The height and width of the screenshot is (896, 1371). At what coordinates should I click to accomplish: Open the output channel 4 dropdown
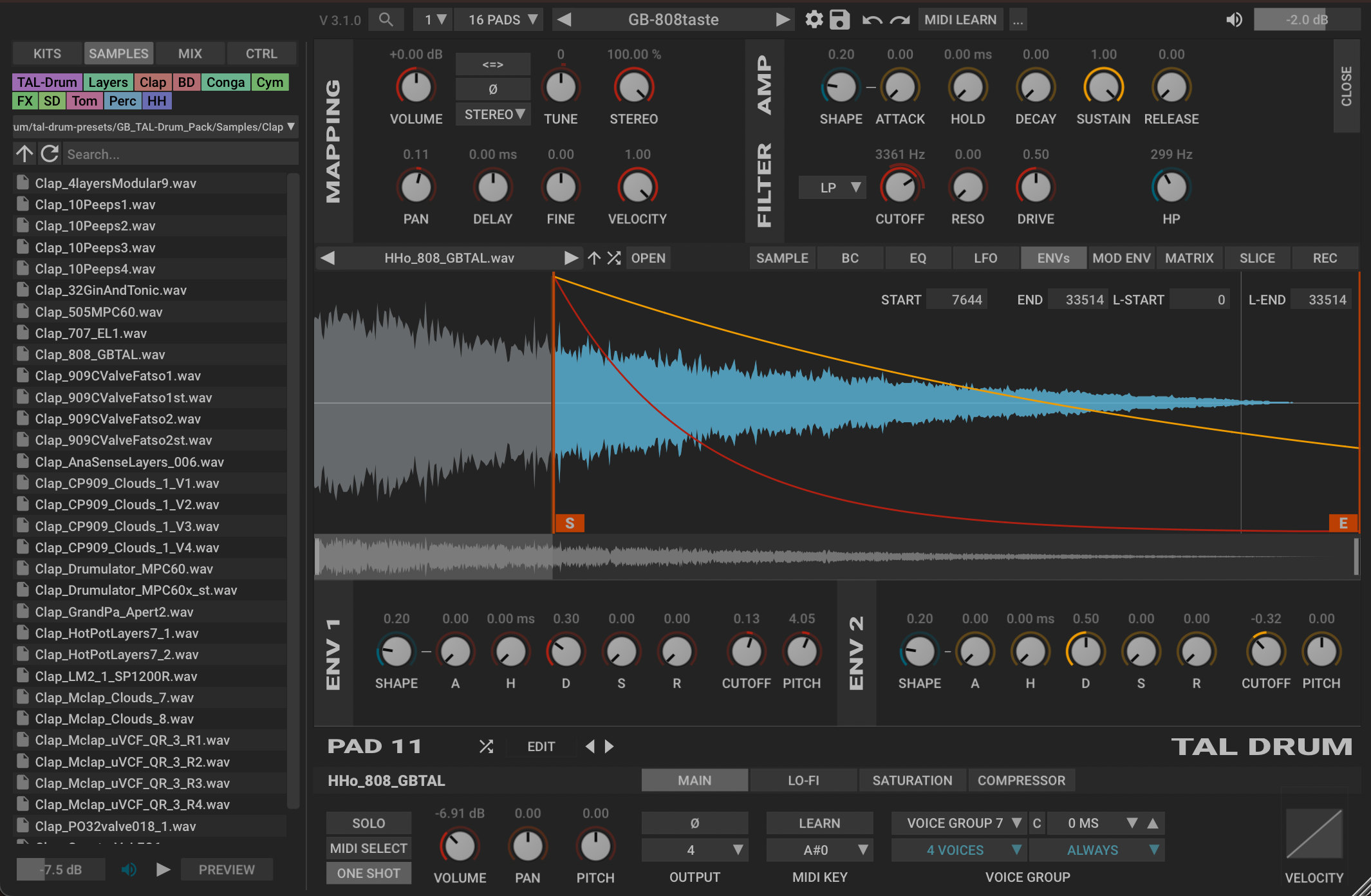click(x=695, y=850)
